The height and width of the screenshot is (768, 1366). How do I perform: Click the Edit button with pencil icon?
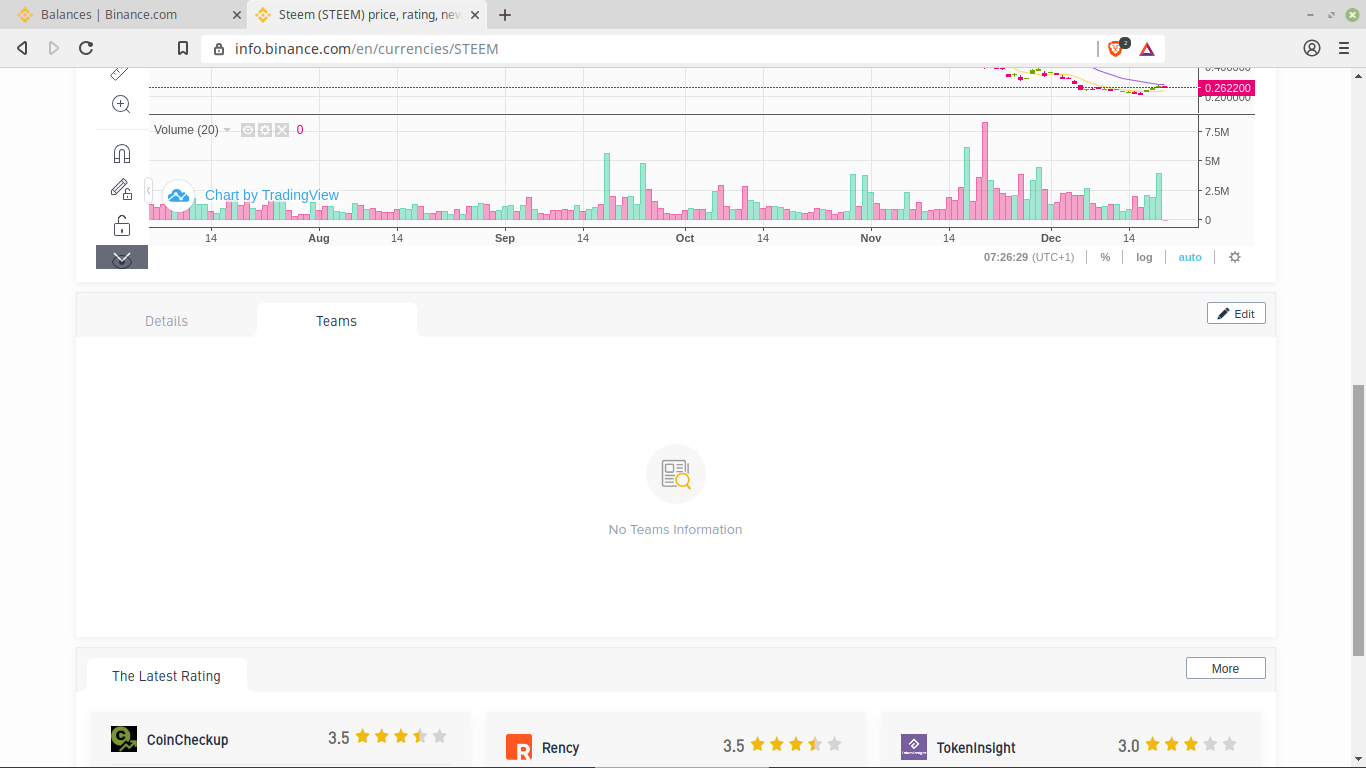click(x=1236, y=313)
